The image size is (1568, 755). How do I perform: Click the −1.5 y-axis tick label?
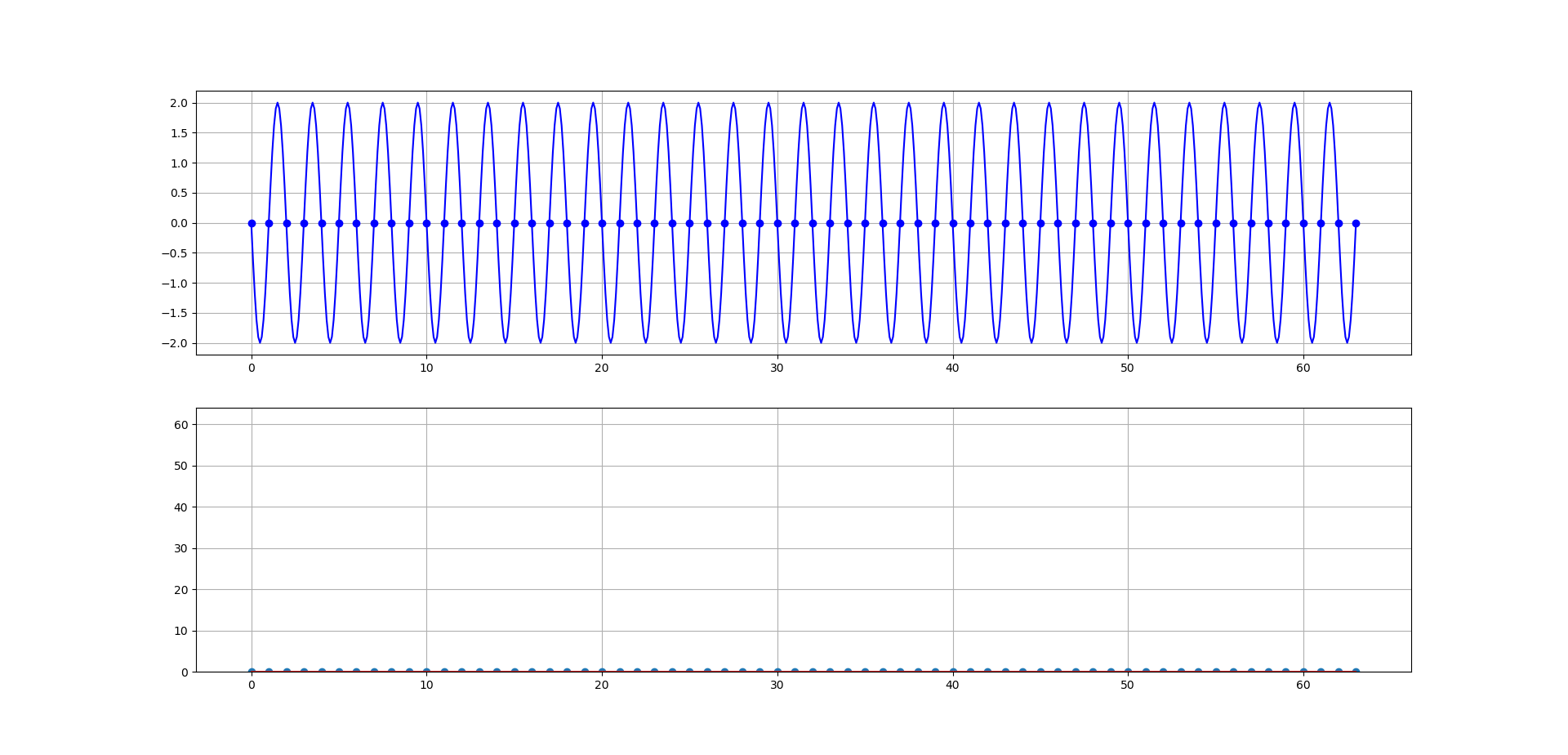174,313
